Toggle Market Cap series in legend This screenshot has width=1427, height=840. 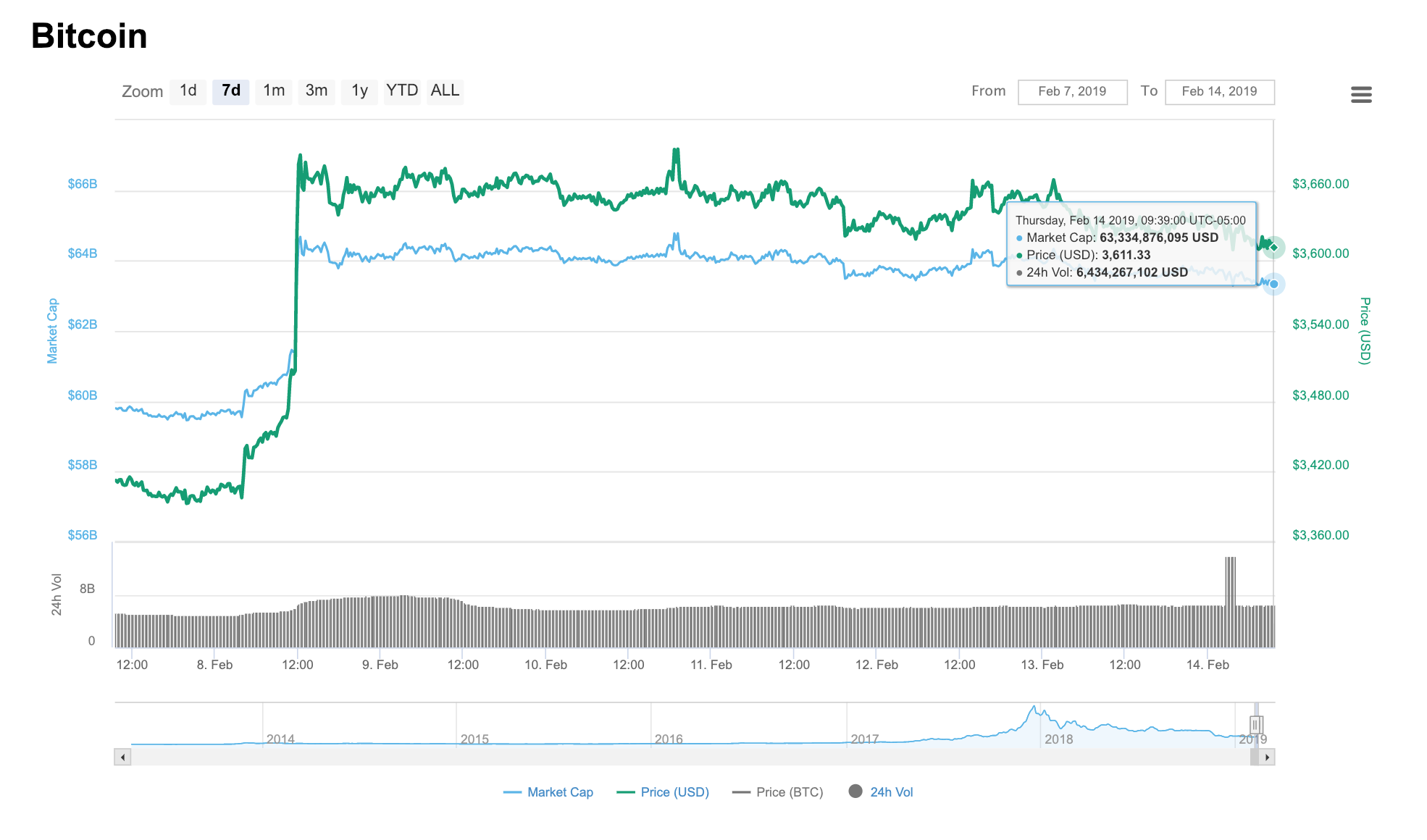click(x=548, y=792)
